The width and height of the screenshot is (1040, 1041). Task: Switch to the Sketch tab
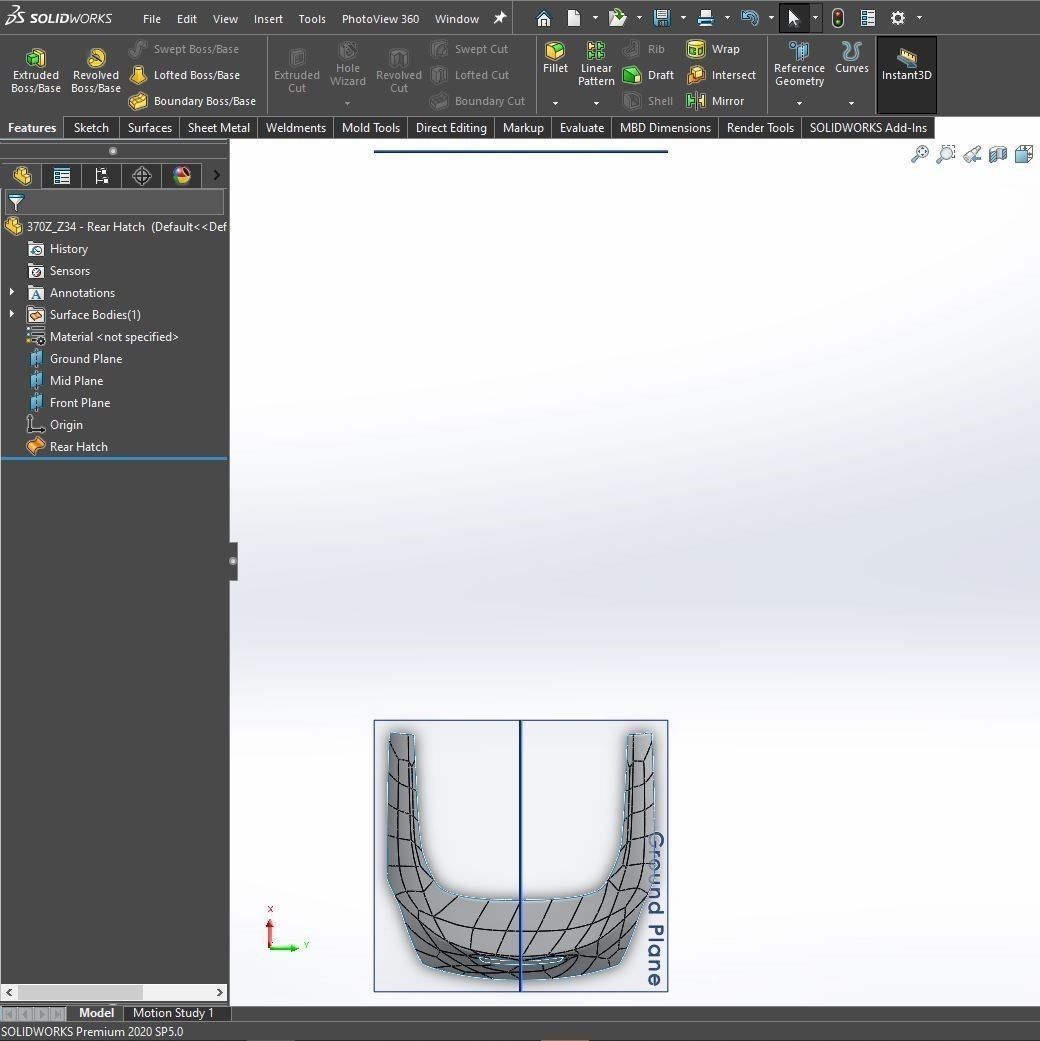(91, 128)
